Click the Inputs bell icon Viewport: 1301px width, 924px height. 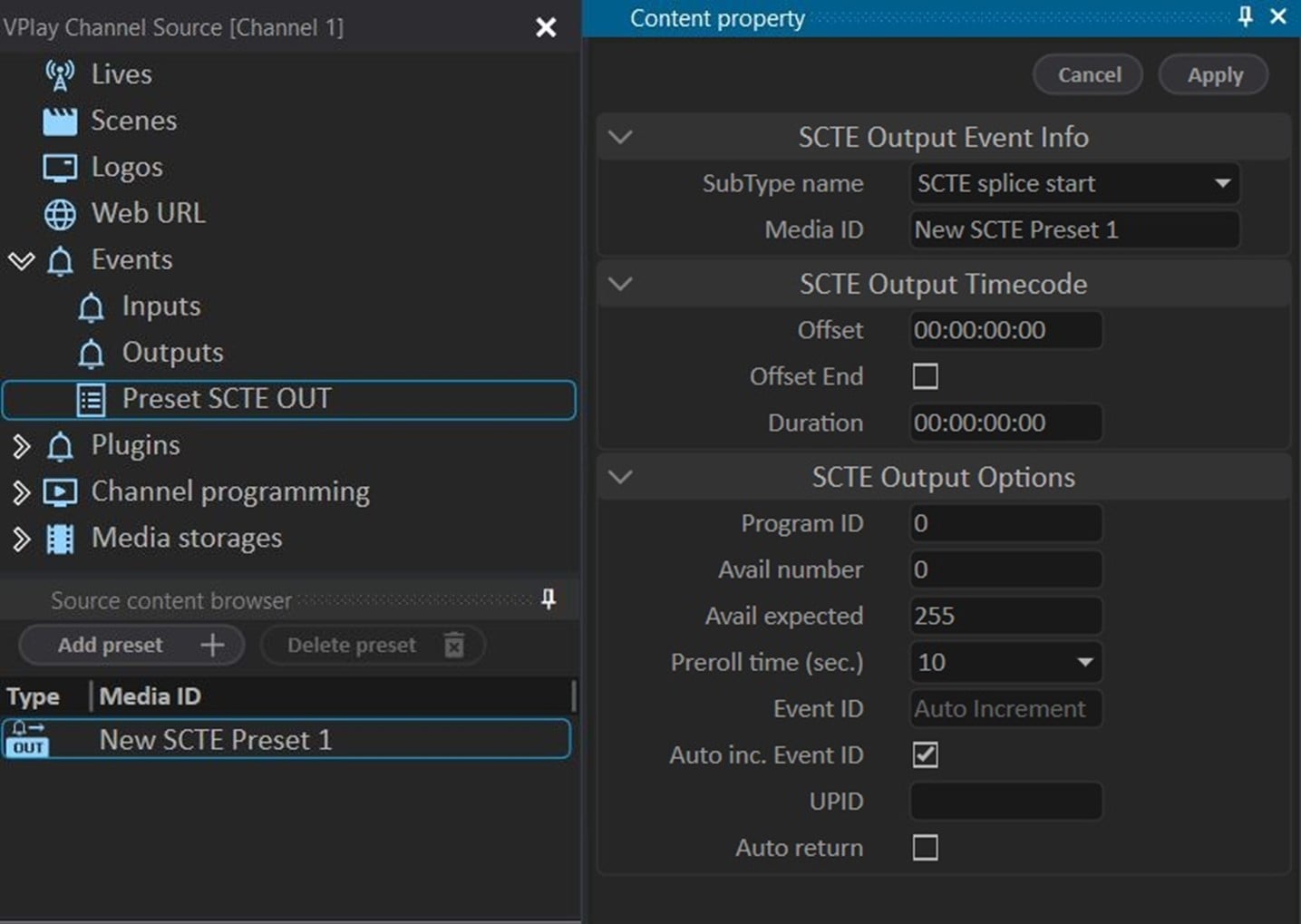tap(91, 307)
